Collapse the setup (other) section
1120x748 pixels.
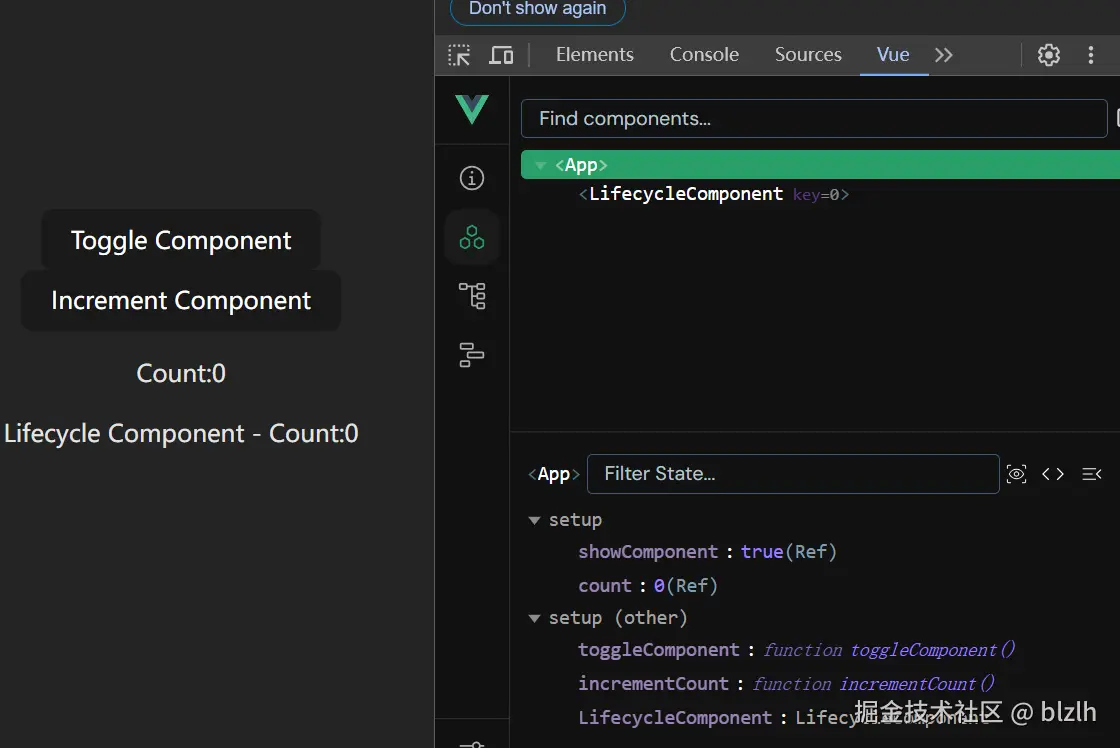point(535,618)
